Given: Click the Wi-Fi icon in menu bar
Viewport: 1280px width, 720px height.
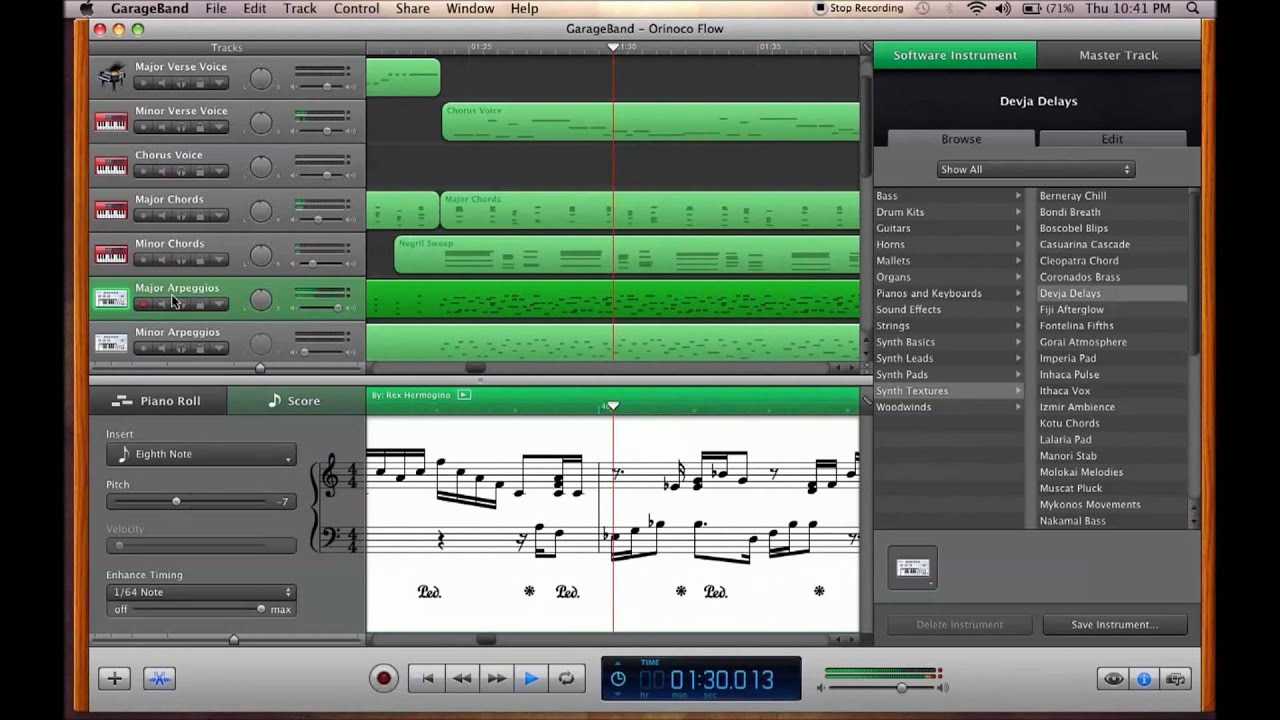Looking at the screenshot, I should (976, 9).
